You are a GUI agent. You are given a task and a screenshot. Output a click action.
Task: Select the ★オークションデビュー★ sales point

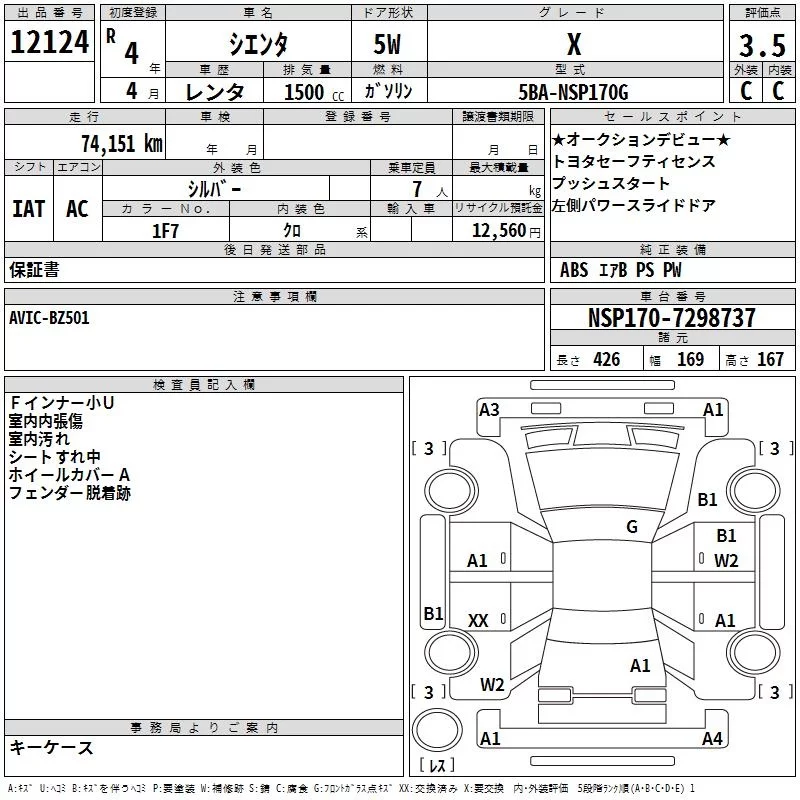[x=641, y=139]
